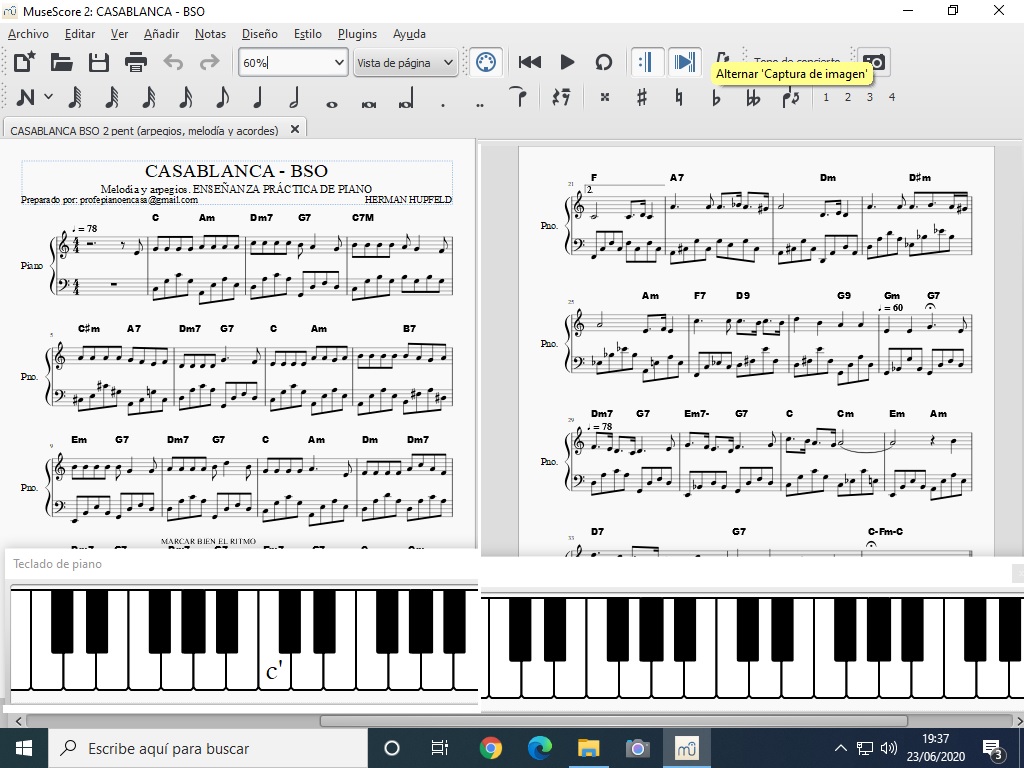Rewind playback to the start position
This screenshot has width=1024, height=768.
(x=530, y=63)
